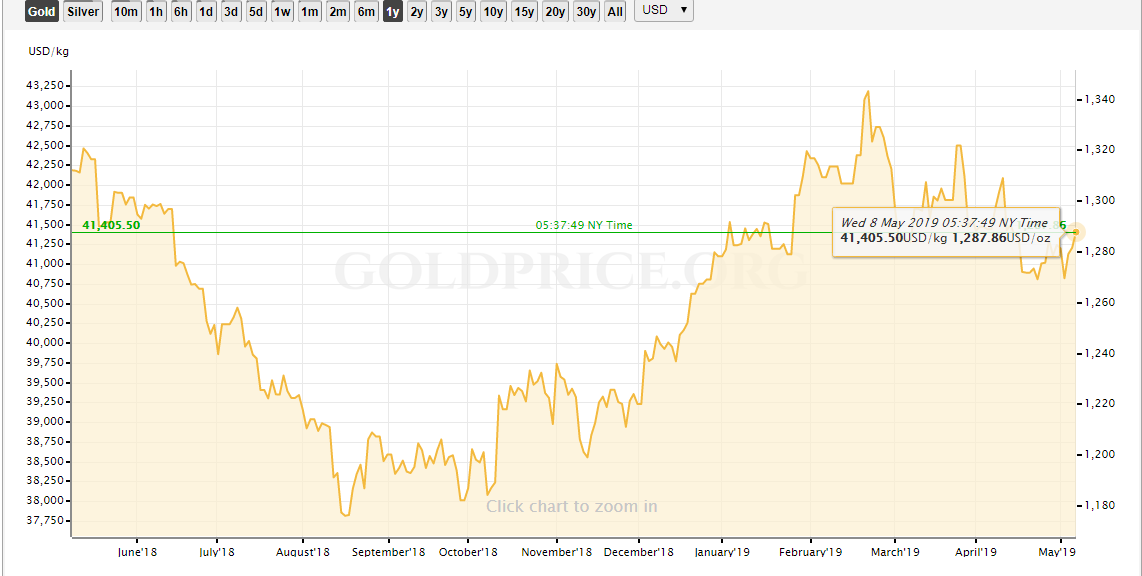Click the March'19 x-axis label

[894, 553]
